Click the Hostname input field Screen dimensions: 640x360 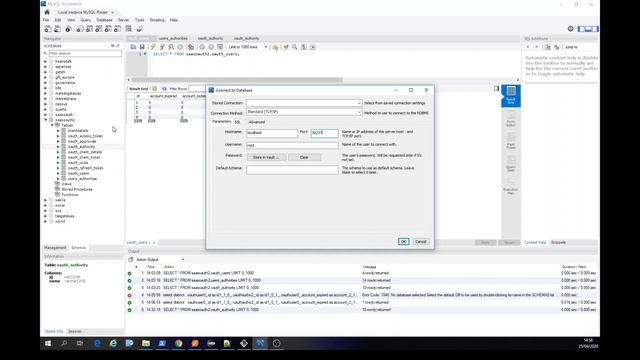[272, 133]
